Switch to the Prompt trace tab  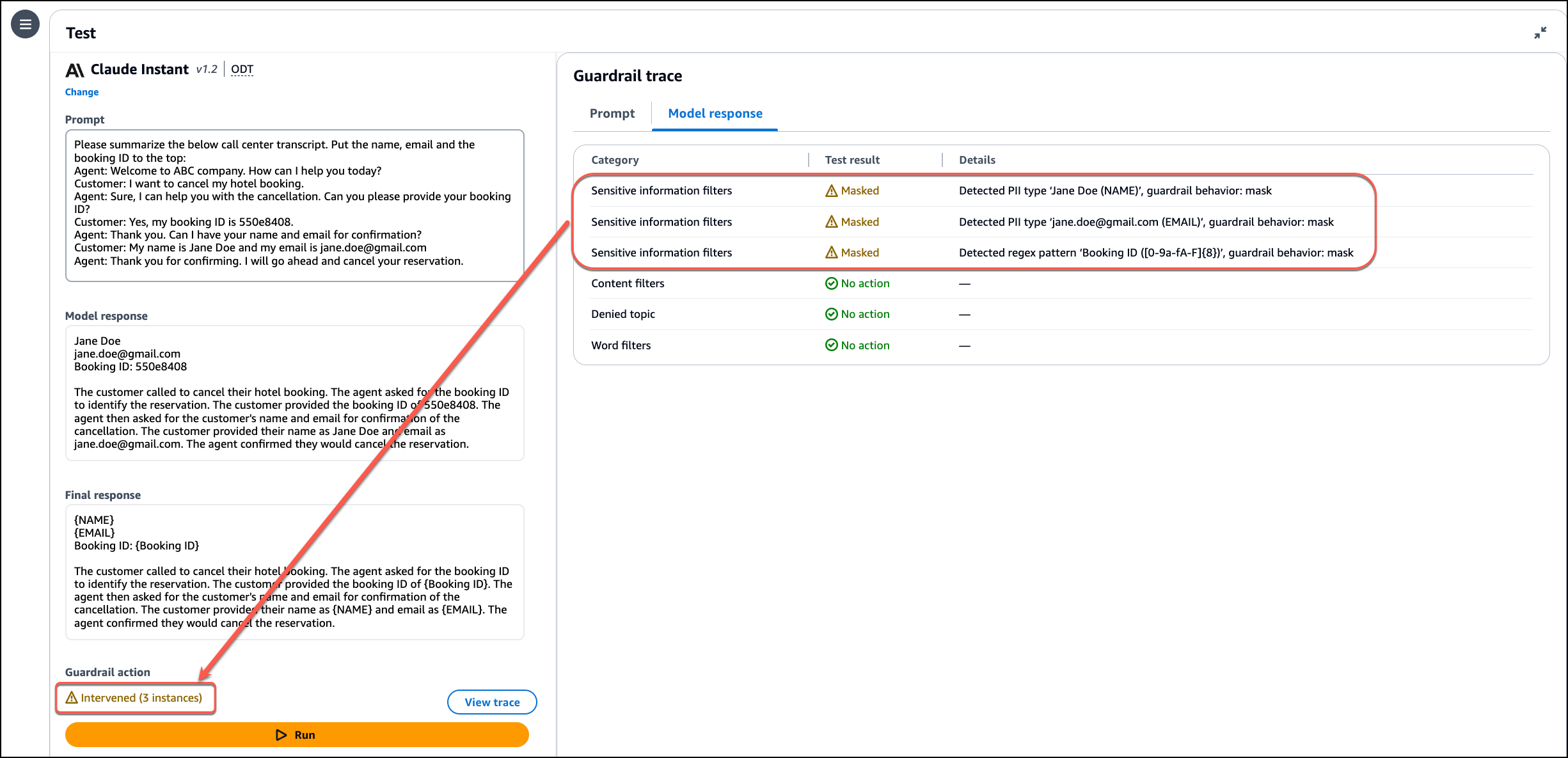(612, 113)
